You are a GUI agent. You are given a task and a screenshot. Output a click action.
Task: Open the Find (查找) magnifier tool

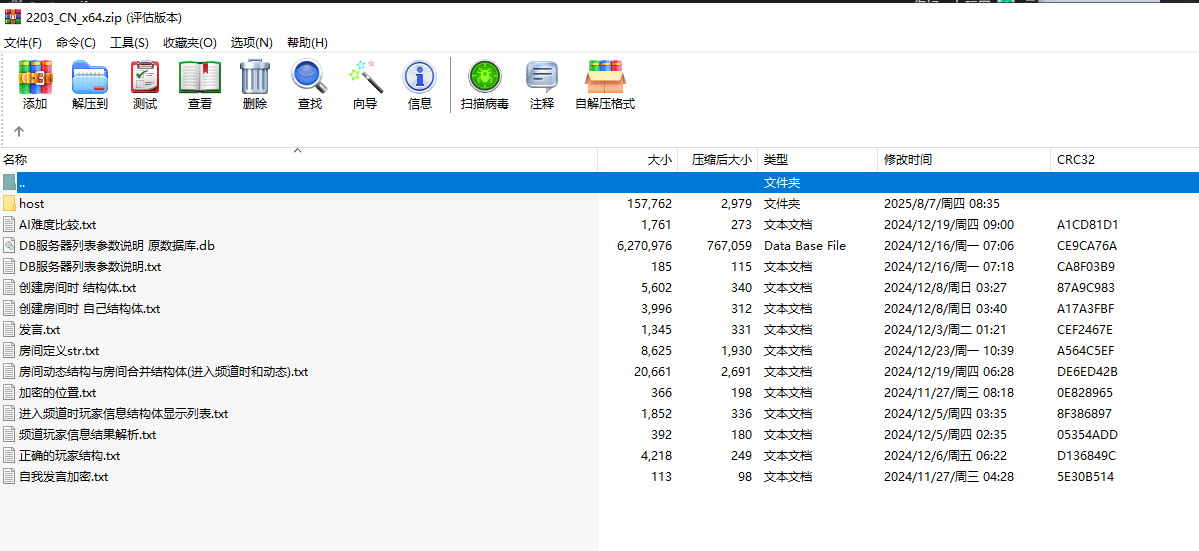(310, 77)
